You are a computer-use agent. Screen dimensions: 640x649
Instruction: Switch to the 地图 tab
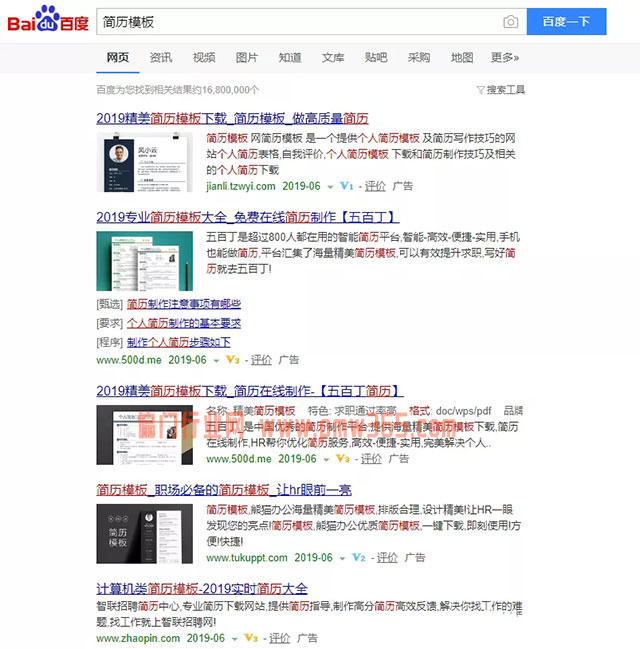tap(462, 58)
